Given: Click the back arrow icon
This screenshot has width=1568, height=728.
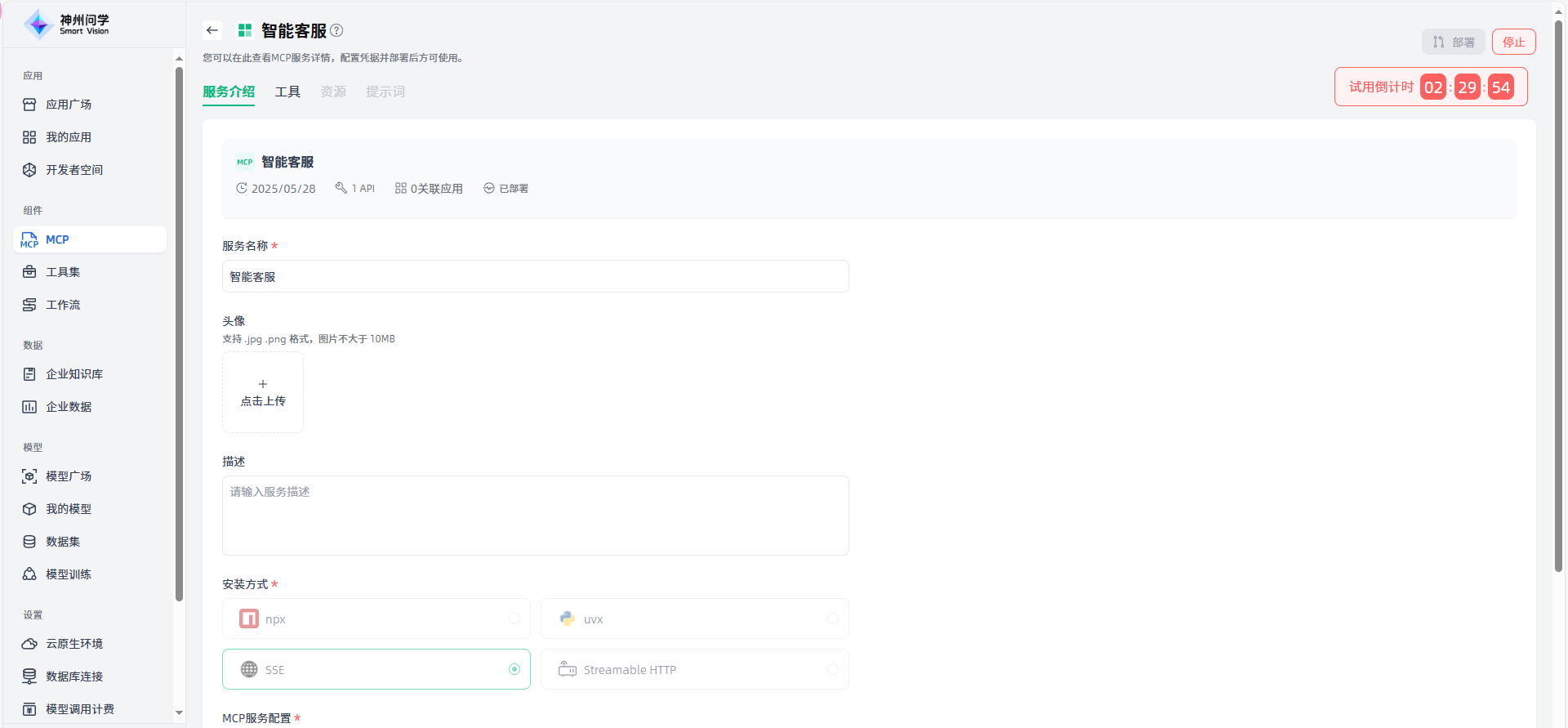Looking at the screenshot, I should click(x=212, y=30).
